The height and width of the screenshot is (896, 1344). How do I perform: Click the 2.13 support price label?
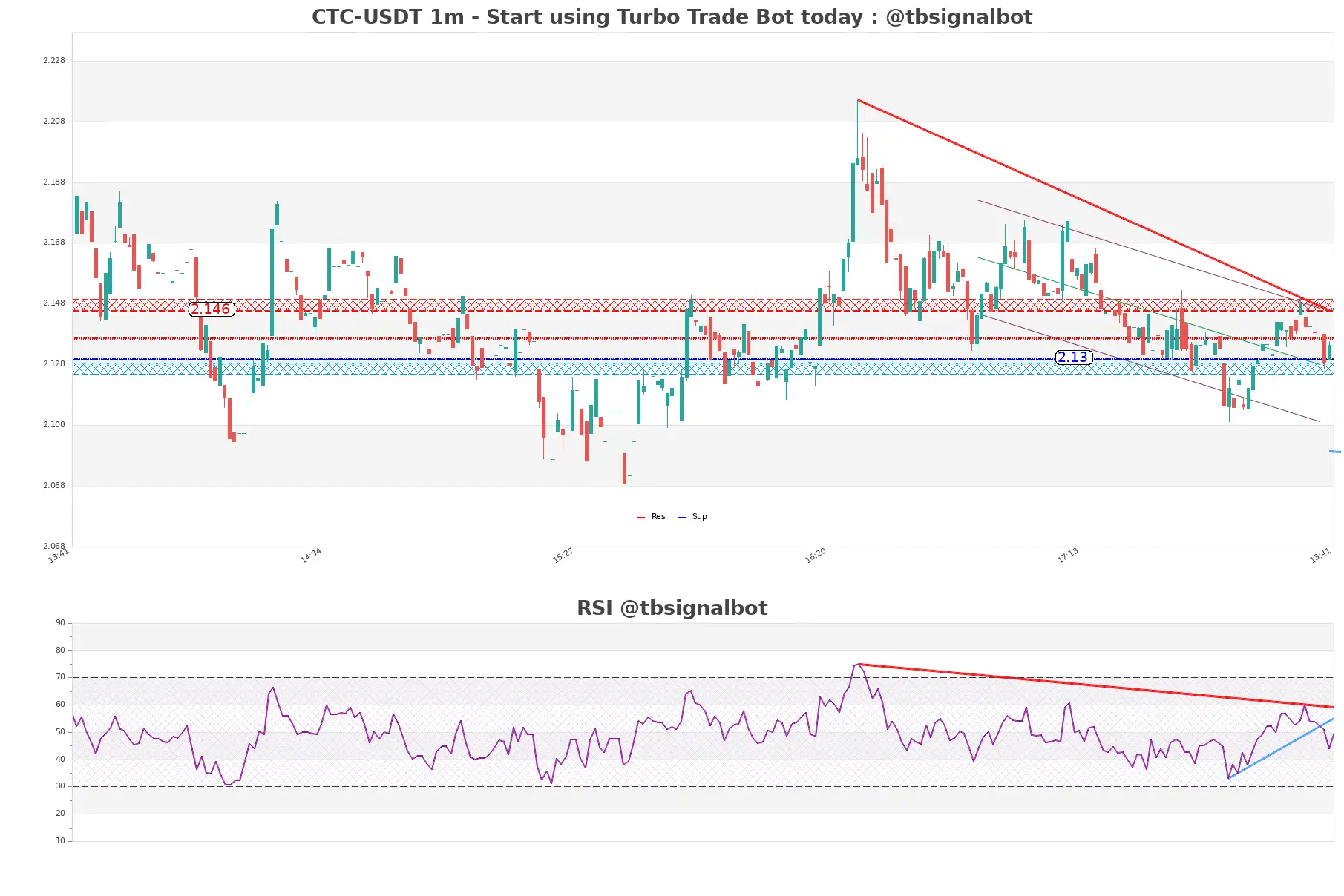[1073, 358]
